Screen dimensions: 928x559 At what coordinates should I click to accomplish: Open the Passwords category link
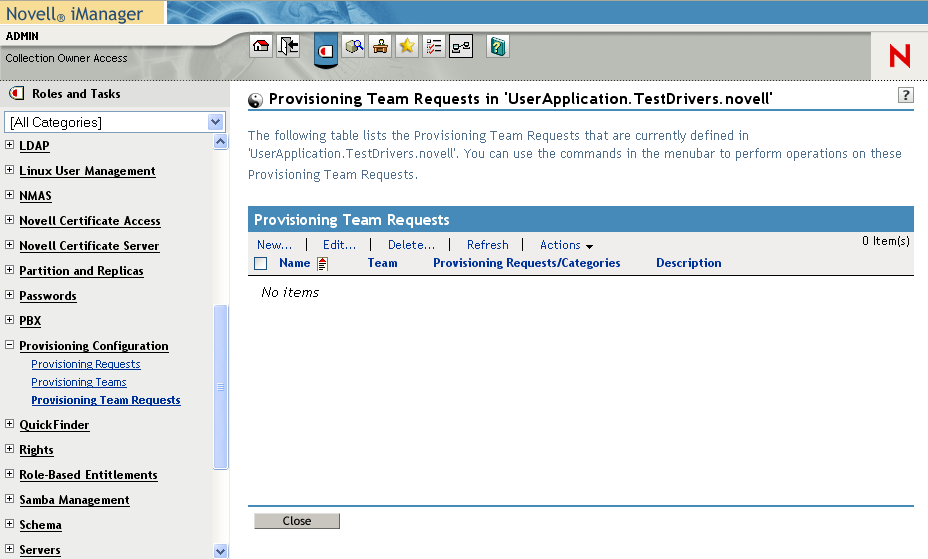tap(48, 296)
